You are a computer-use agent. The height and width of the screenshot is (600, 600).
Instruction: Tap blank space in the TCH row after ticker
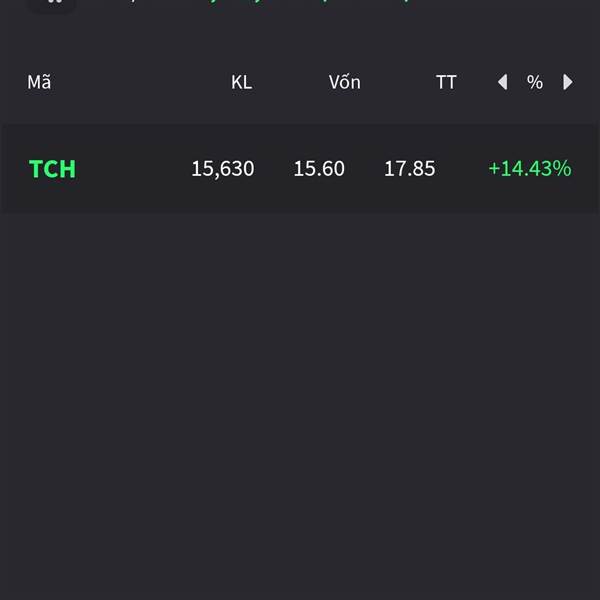pyautogui.click(x=134, y=169)
